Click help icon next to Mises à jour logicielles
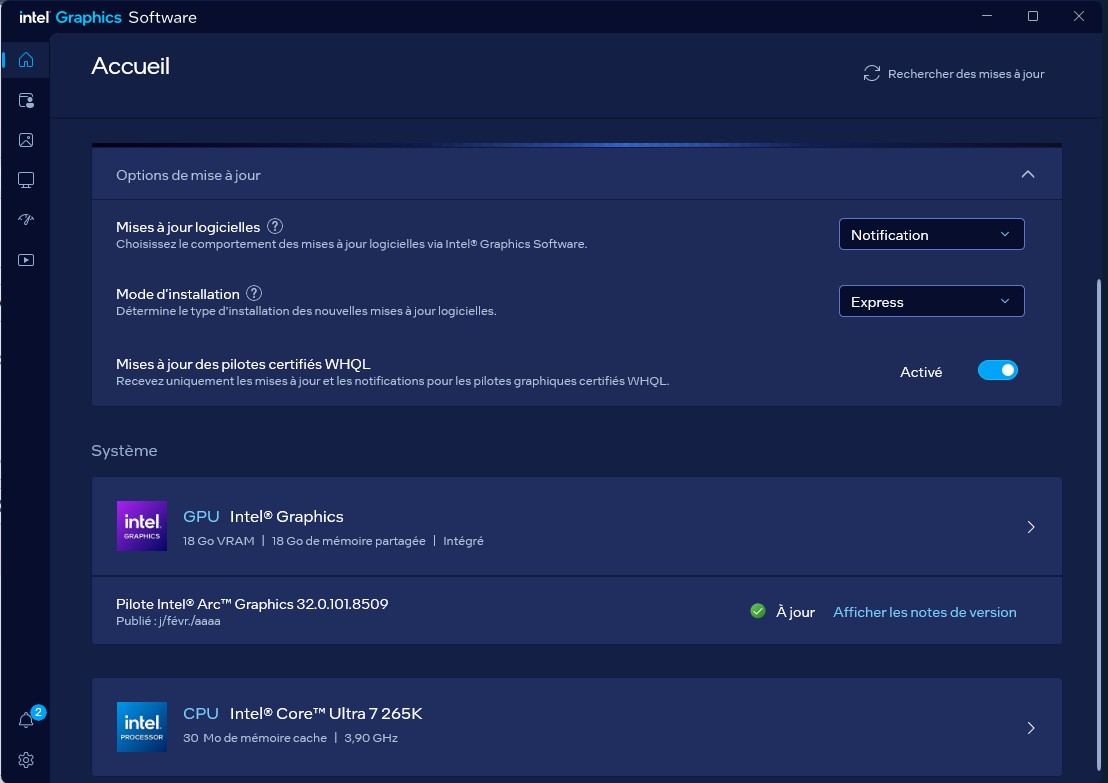 click(275, 227)
